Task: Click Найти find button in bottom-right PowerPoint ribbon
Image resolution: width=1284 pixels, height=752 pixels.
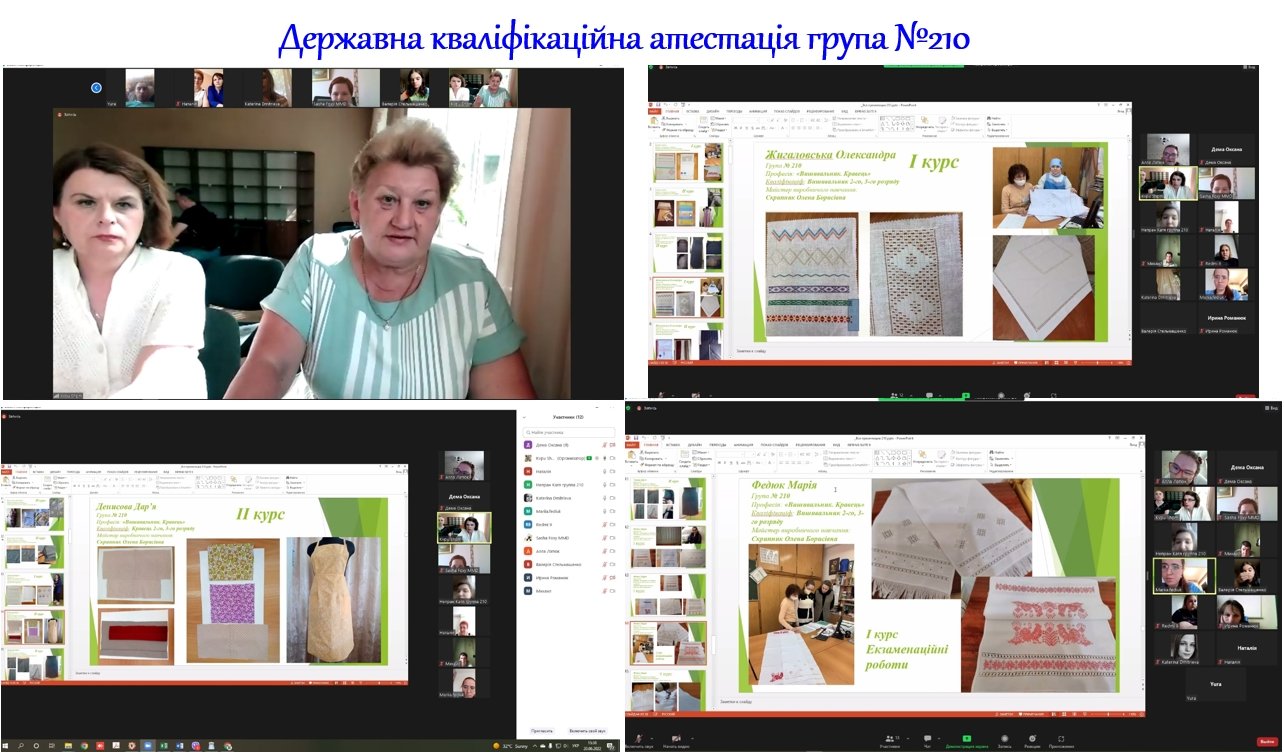Action: coord(998,452)
